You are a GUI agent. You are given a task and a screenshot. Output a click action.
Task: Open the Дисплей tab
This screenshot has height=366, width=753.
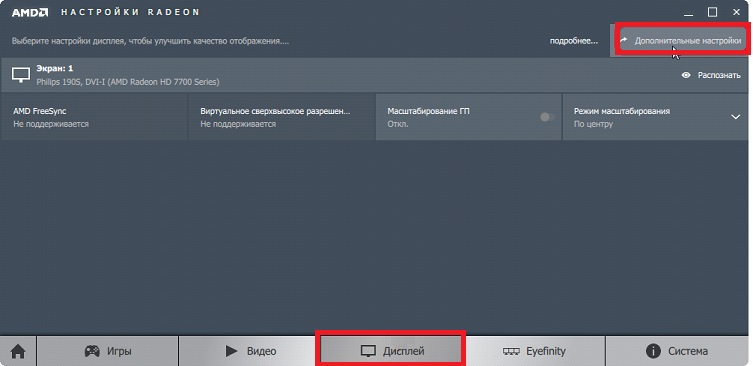(391, 351)
